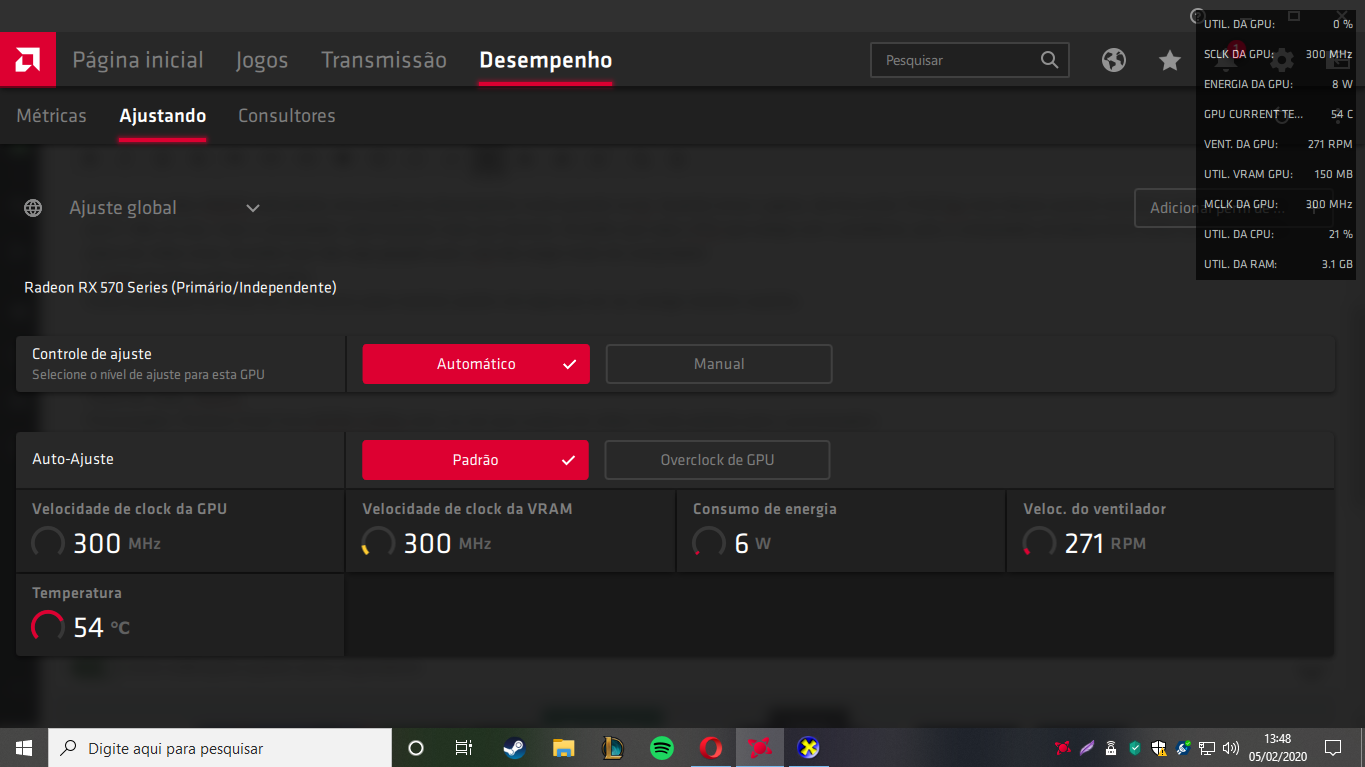Open favorites with the star icon
Screen dimensions: 1365x767
1169,60
